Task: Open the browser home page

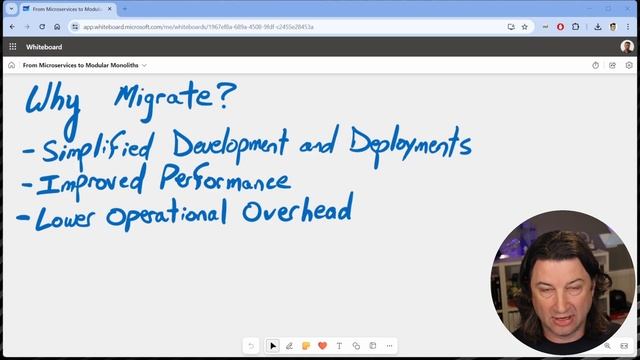Action: click(57, 27)
